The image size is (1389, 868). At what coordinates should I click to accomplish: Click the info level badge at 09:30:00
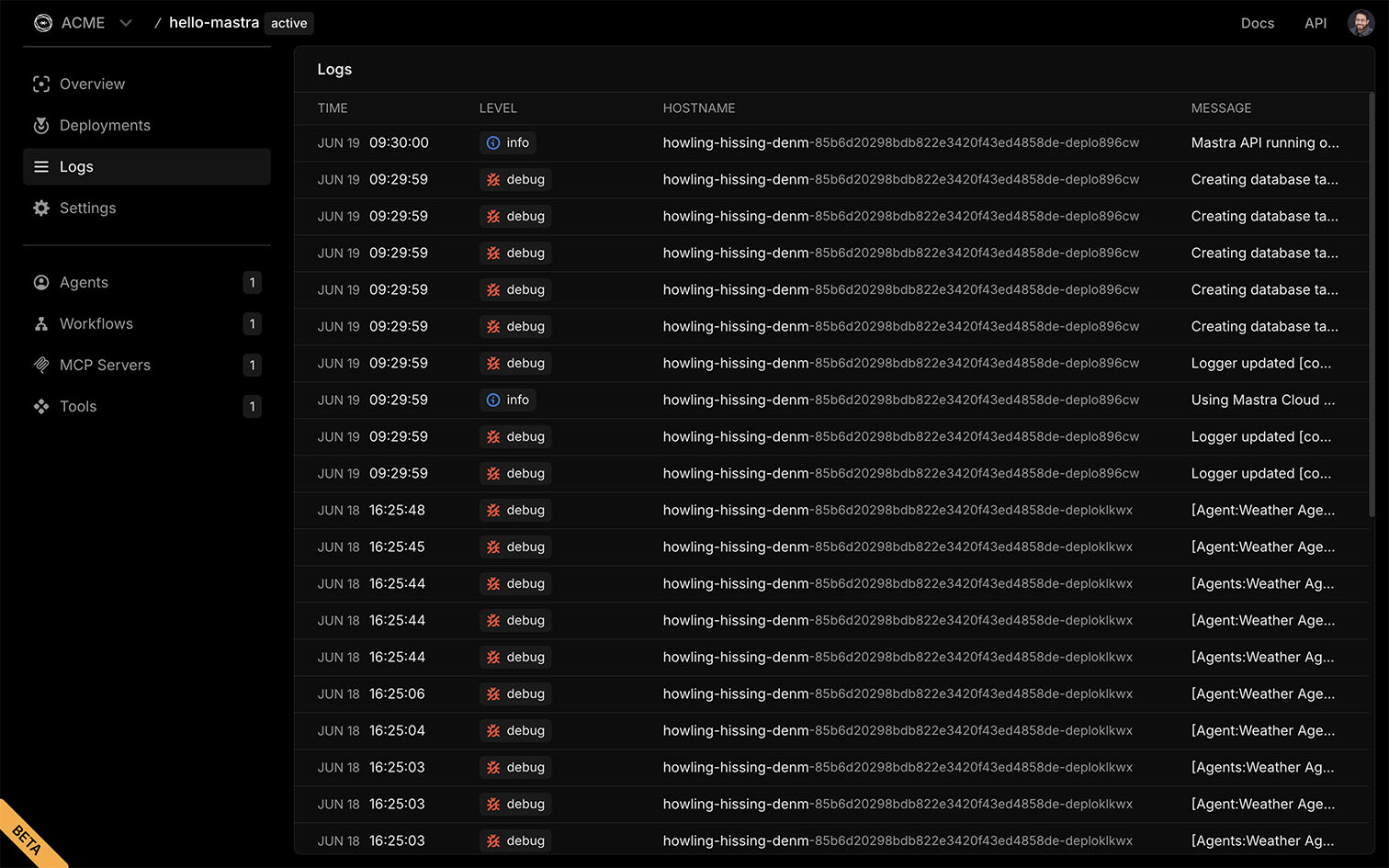coord(508,143)
